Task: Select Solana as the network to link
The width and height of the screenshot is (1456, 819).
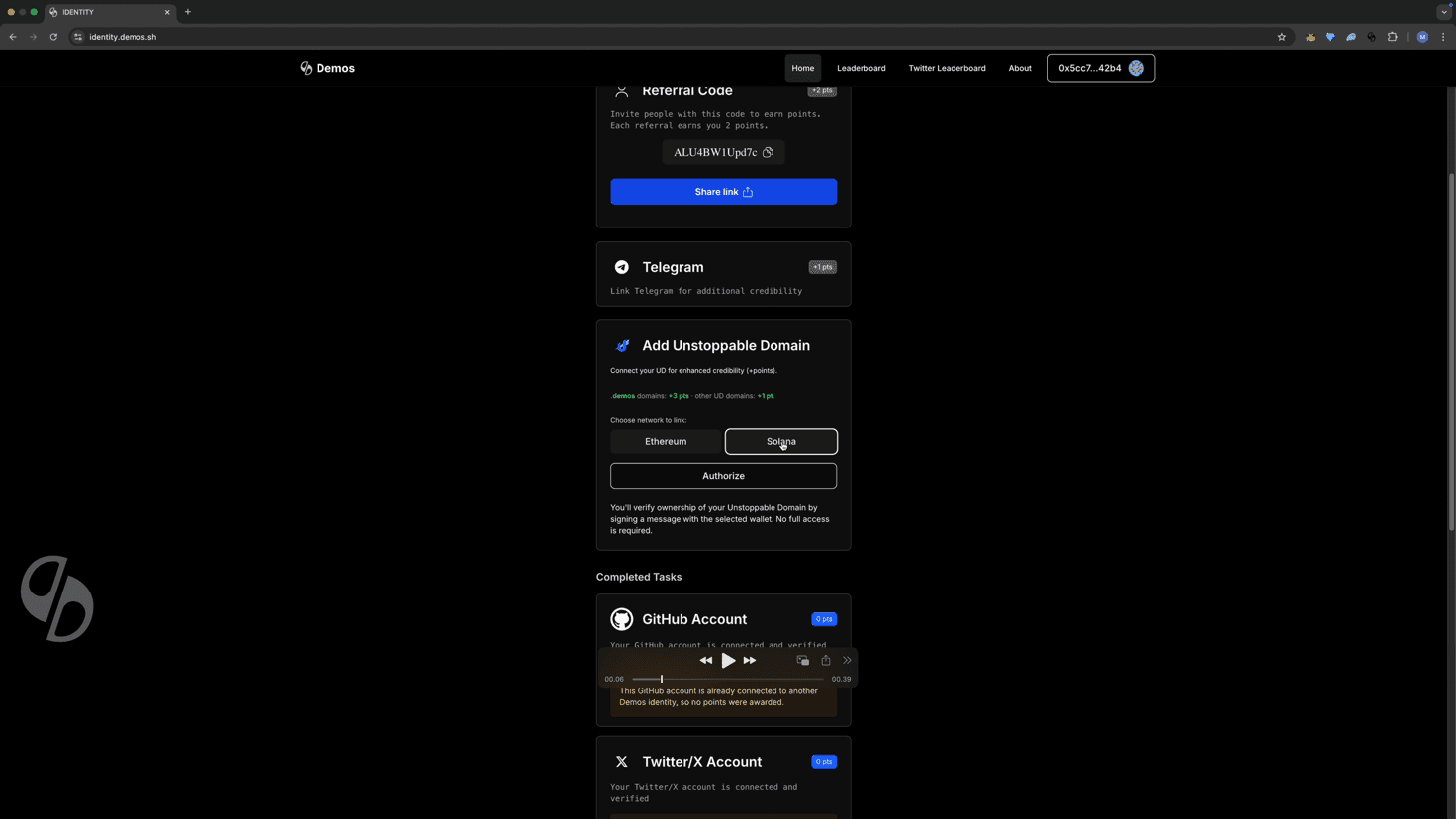Action: pos(780,441)
